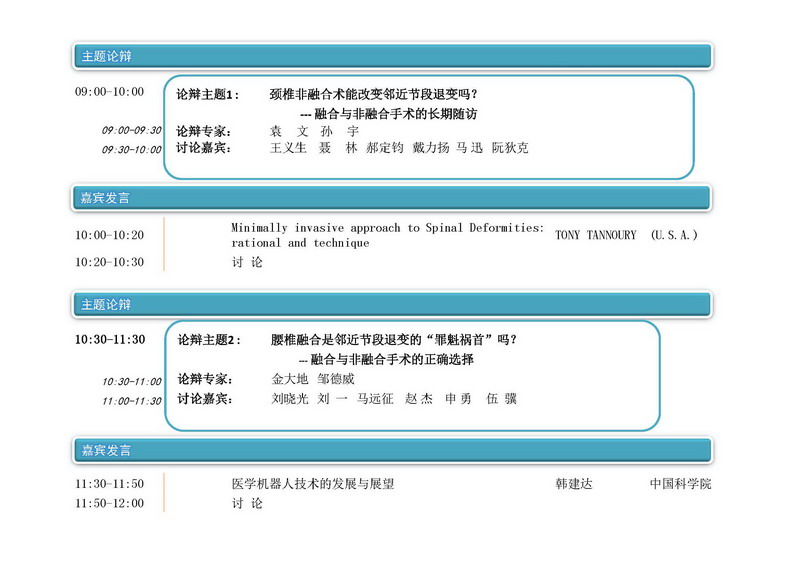This screenshot has height=565, width=800.
Task: Click discussant name 刘晓光
Action: point(290,399)
